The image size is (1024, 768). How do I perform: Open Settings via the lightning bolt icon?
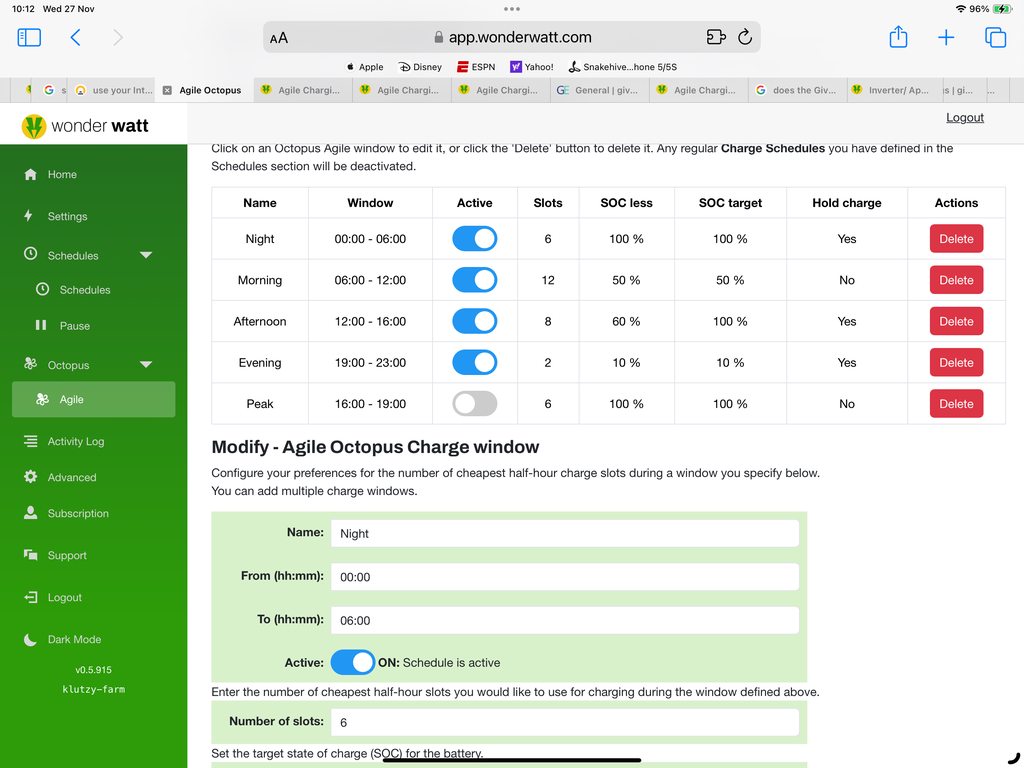[30, 216]
